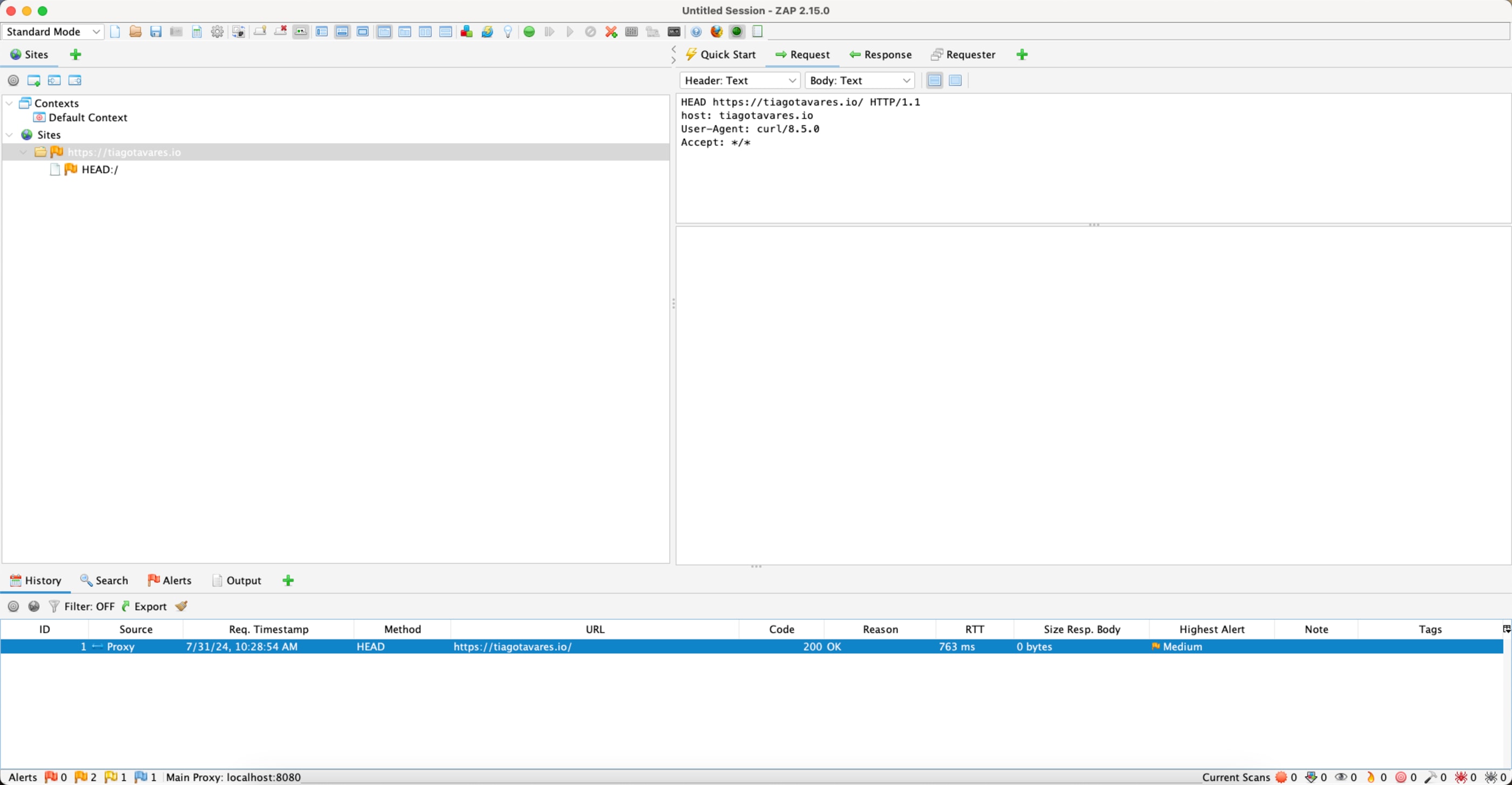Click the lightbulb icon in the toolbar
1512x785 pixels.
pyautogui.click(x=508, y=32)
